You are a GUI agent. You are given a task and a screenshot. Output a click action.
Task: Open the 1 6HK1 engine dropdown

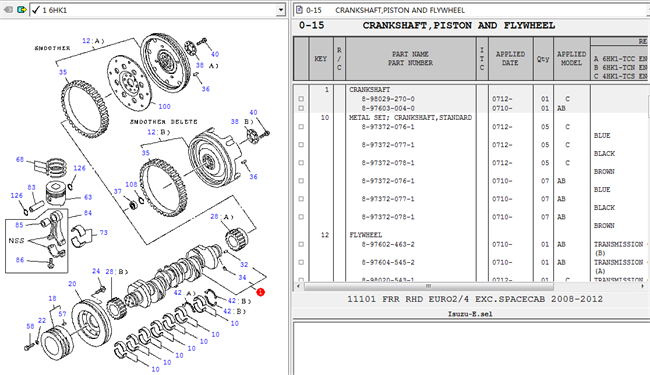pos(281,10)
